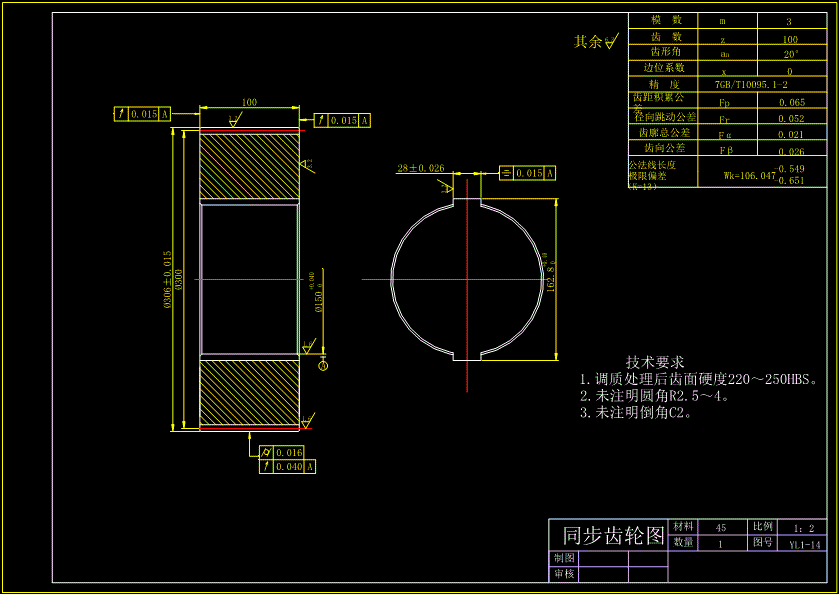
Task: Select the Fp value 0.065
Action: tap(792, 102)
